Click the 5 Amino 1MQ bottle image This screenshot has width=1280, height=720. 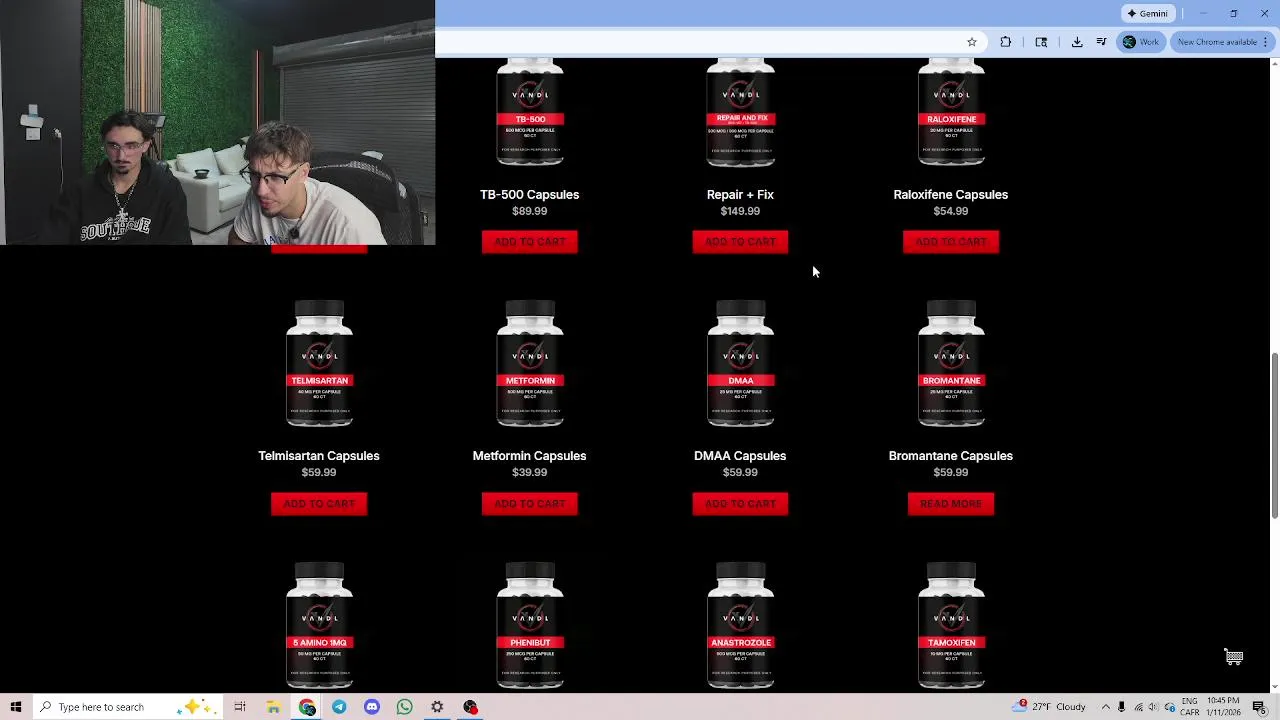(319, 625)
